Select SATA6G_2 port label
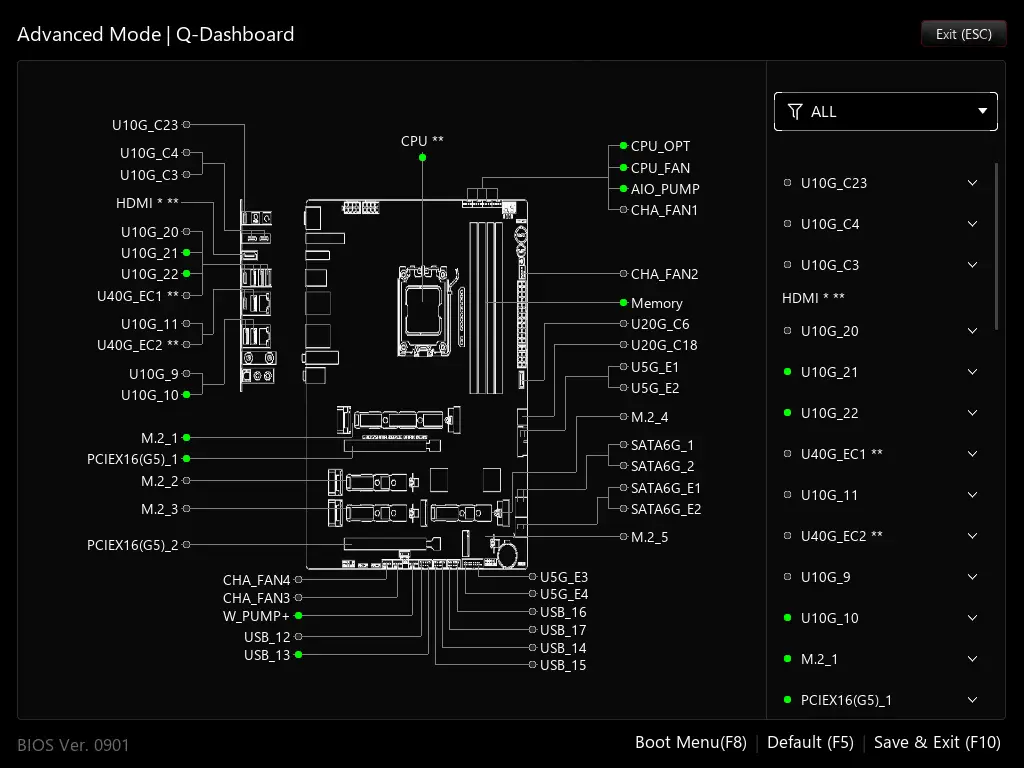The image size is (1024, 768). [x=662, y=466]
